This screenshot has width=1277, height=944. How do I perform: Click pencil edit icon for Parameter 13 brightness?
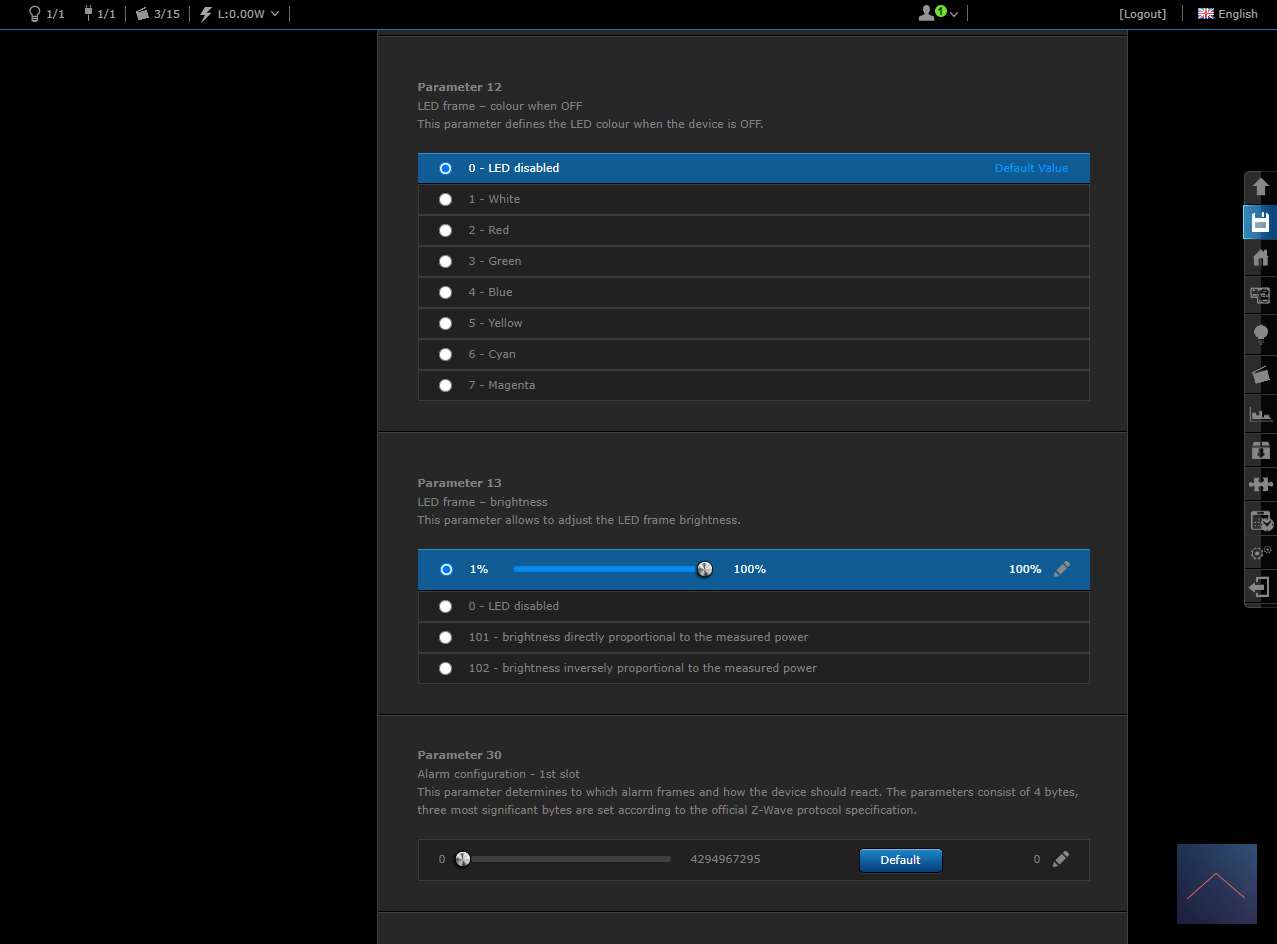1061,569
